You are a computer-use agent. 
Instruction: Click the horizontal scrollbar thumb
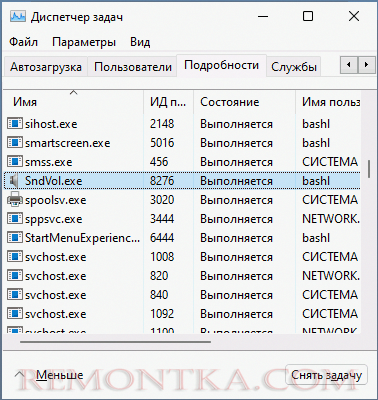115,341
